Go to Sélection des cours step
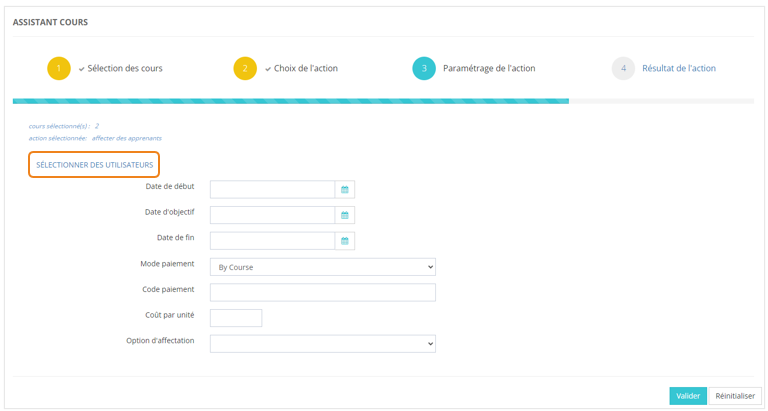The height and width of the screenshot is (411, 768). tap(124, 69)
